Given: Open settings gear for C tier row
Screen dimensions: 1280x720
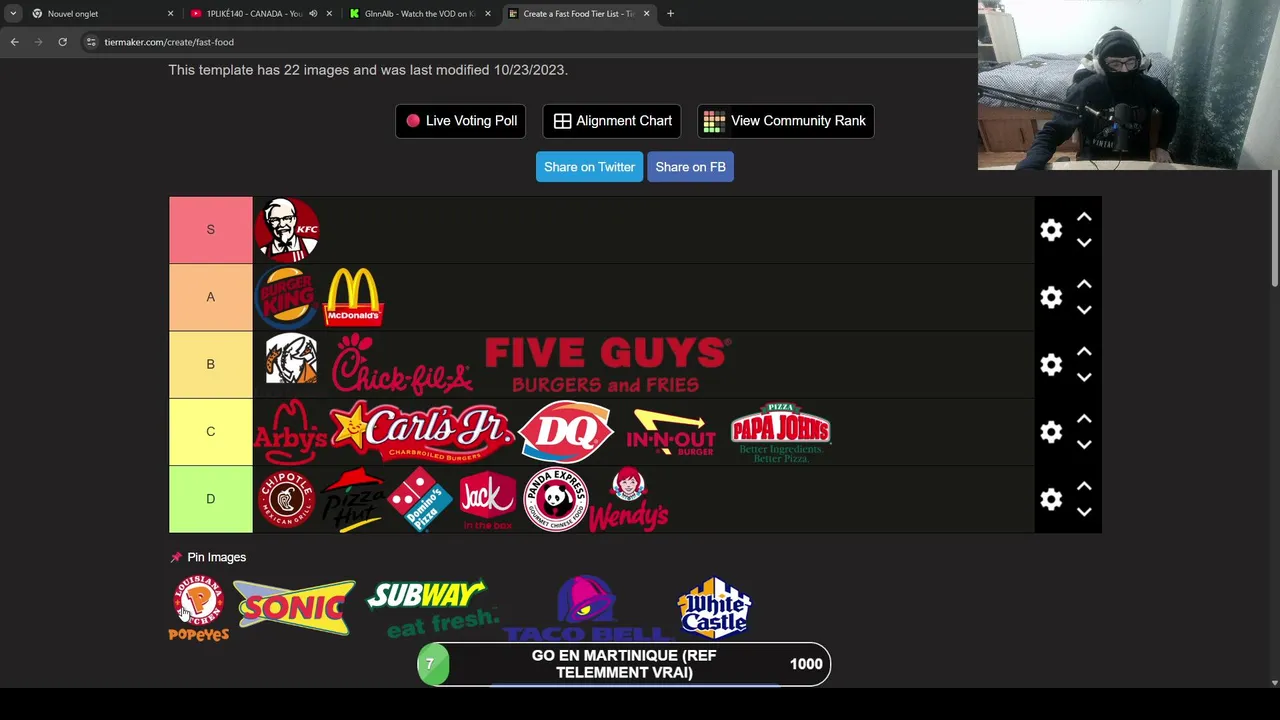Looking at the screenshot, I should (x=1051, y=432).
